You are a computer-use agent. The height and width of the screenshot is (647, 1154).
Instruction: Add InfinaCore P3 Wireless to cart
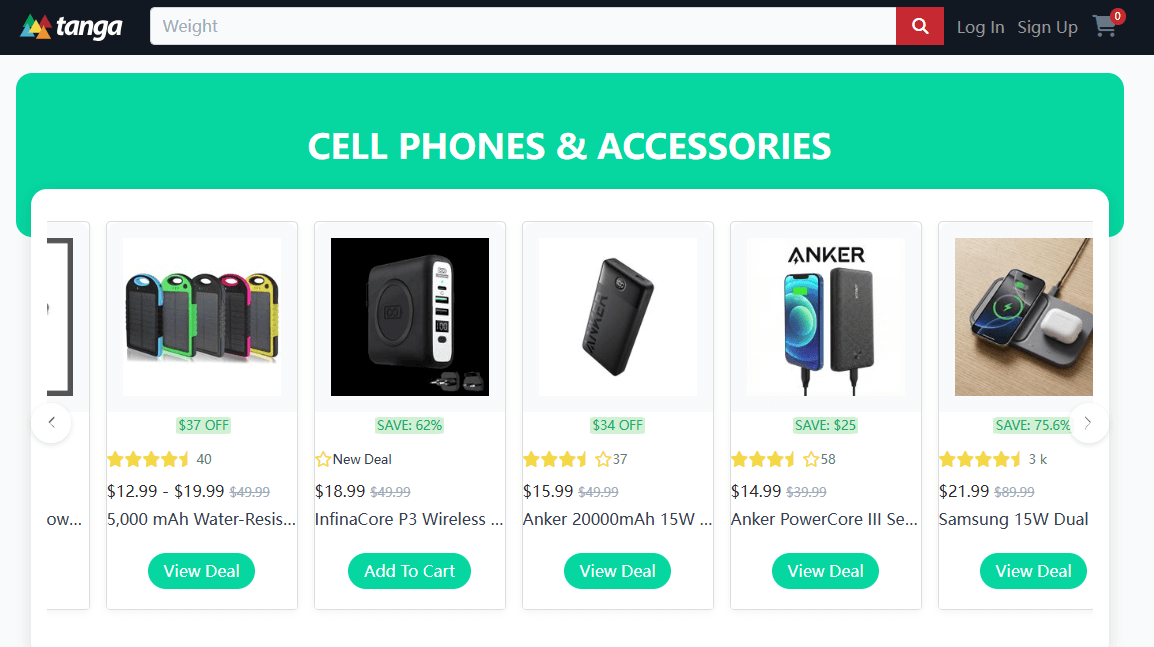(409, 571)
